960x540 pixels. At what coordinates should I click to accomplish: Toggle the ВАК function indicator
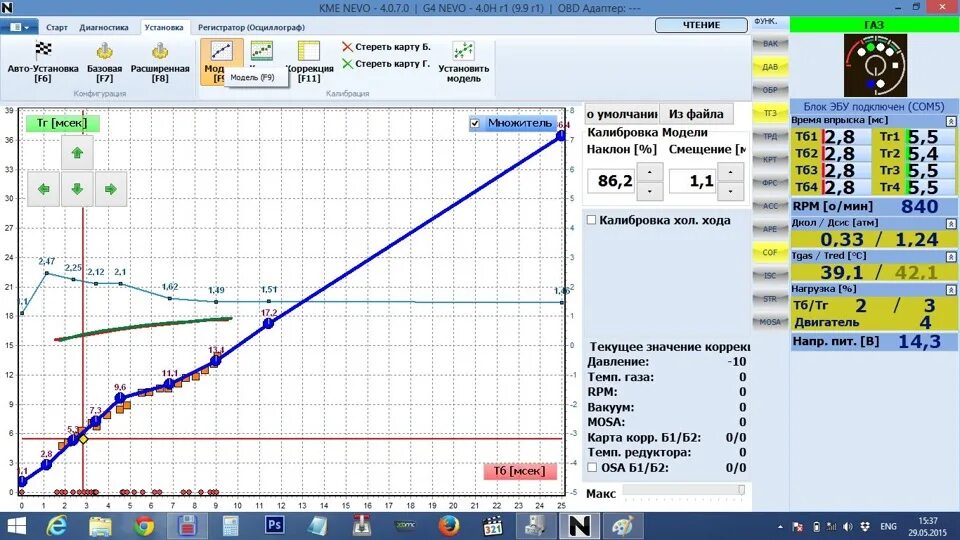tap(770, 43)
